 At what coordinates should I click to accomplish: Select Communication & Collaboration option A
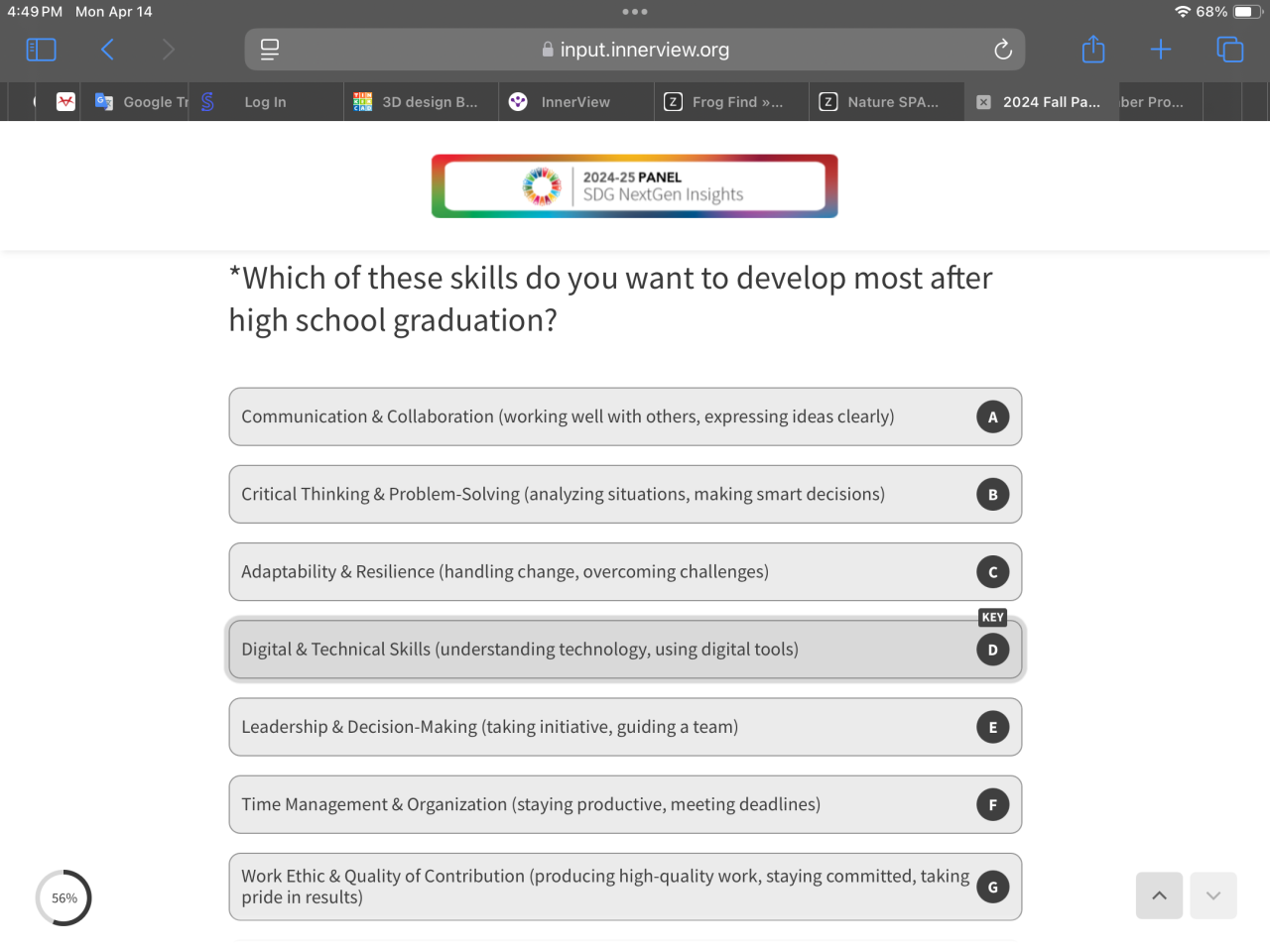(x=625, y=416)
